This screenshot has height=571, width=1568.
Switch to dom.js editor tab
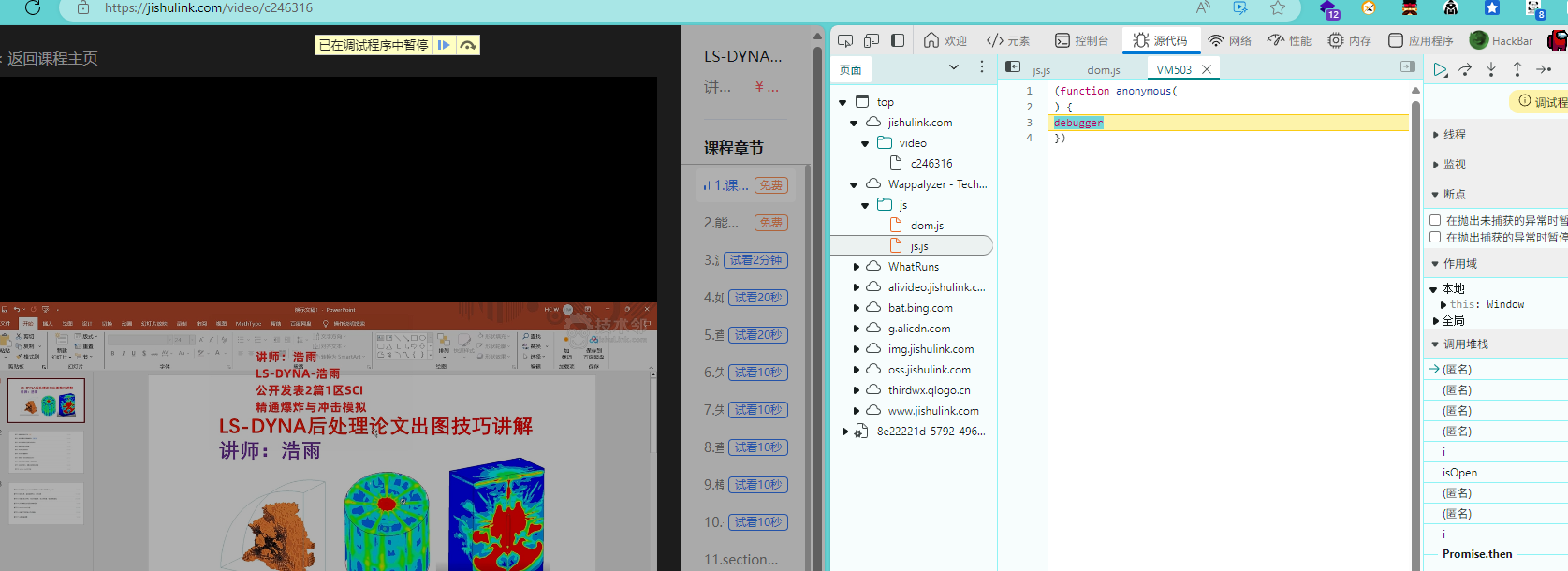[x=1104, y=70]
